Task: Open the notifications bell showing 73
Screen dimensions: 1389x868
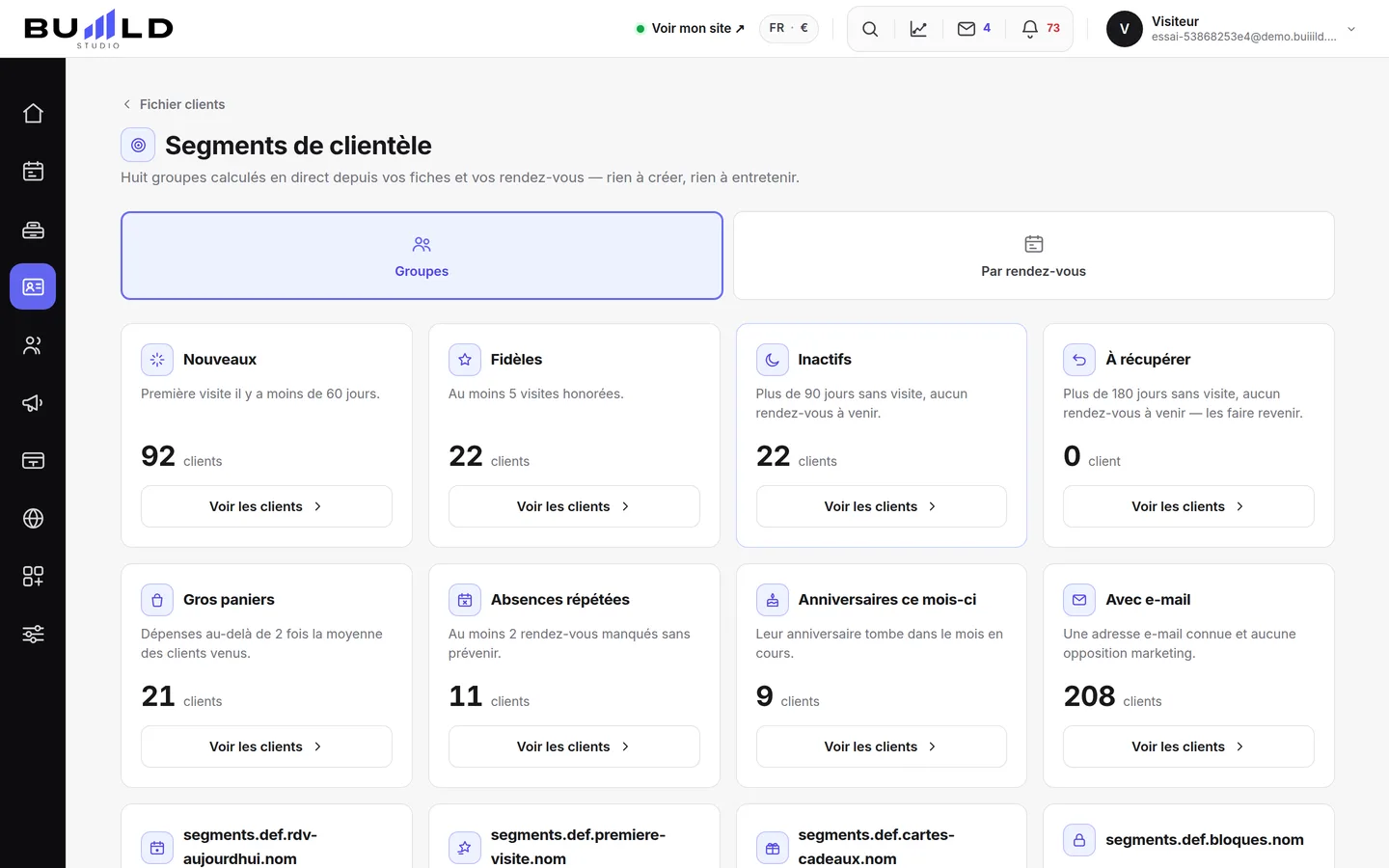Action: click(x=1041, y=29)
